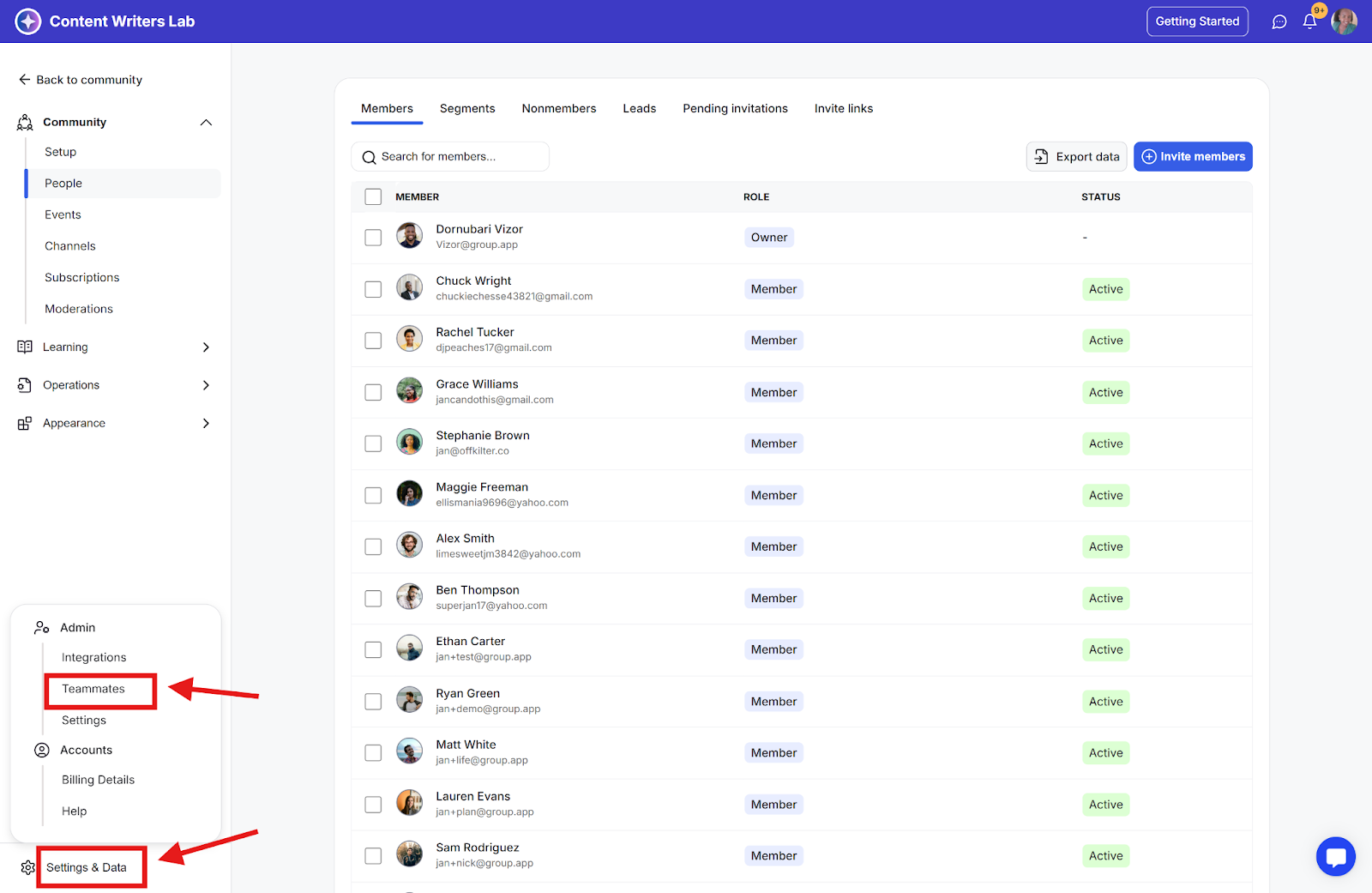Open the notifications bell icon
This screenshot has width=1372, height=893.
point(1309,21)
